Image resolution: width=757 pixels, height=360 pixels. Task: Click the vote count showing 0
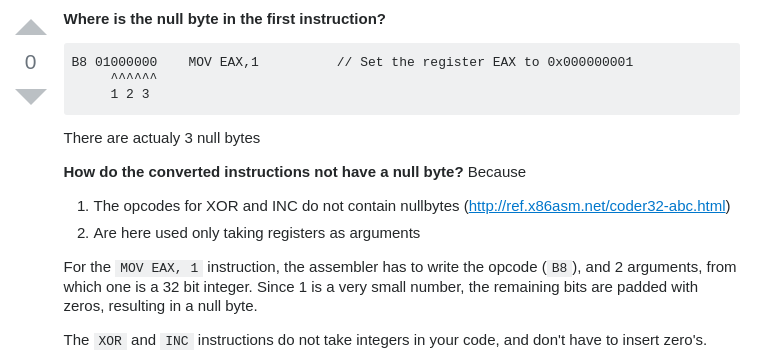tap(30, 62)
